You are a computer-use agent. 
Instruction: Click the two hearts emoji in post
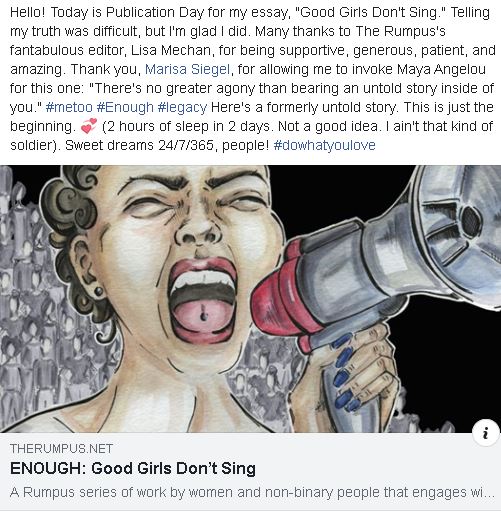click(x=89, y=126)
